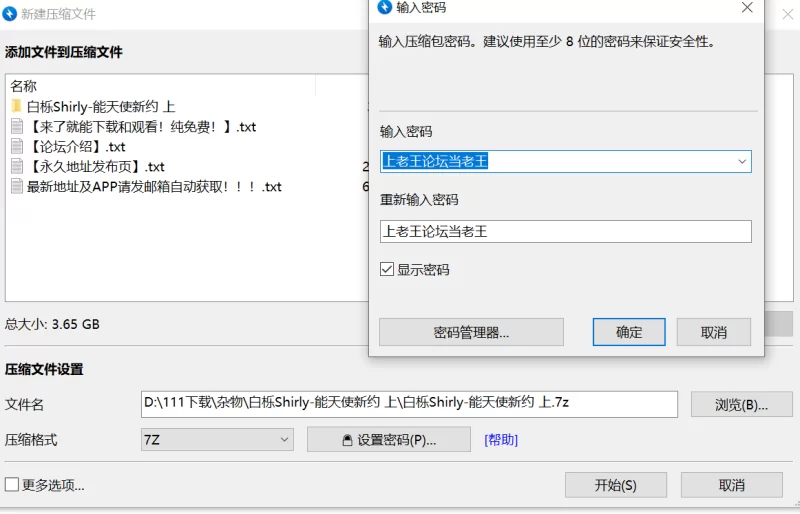Open the [帮助] link
This screenshot has height=514, width=800.
(x=501, y=439)
